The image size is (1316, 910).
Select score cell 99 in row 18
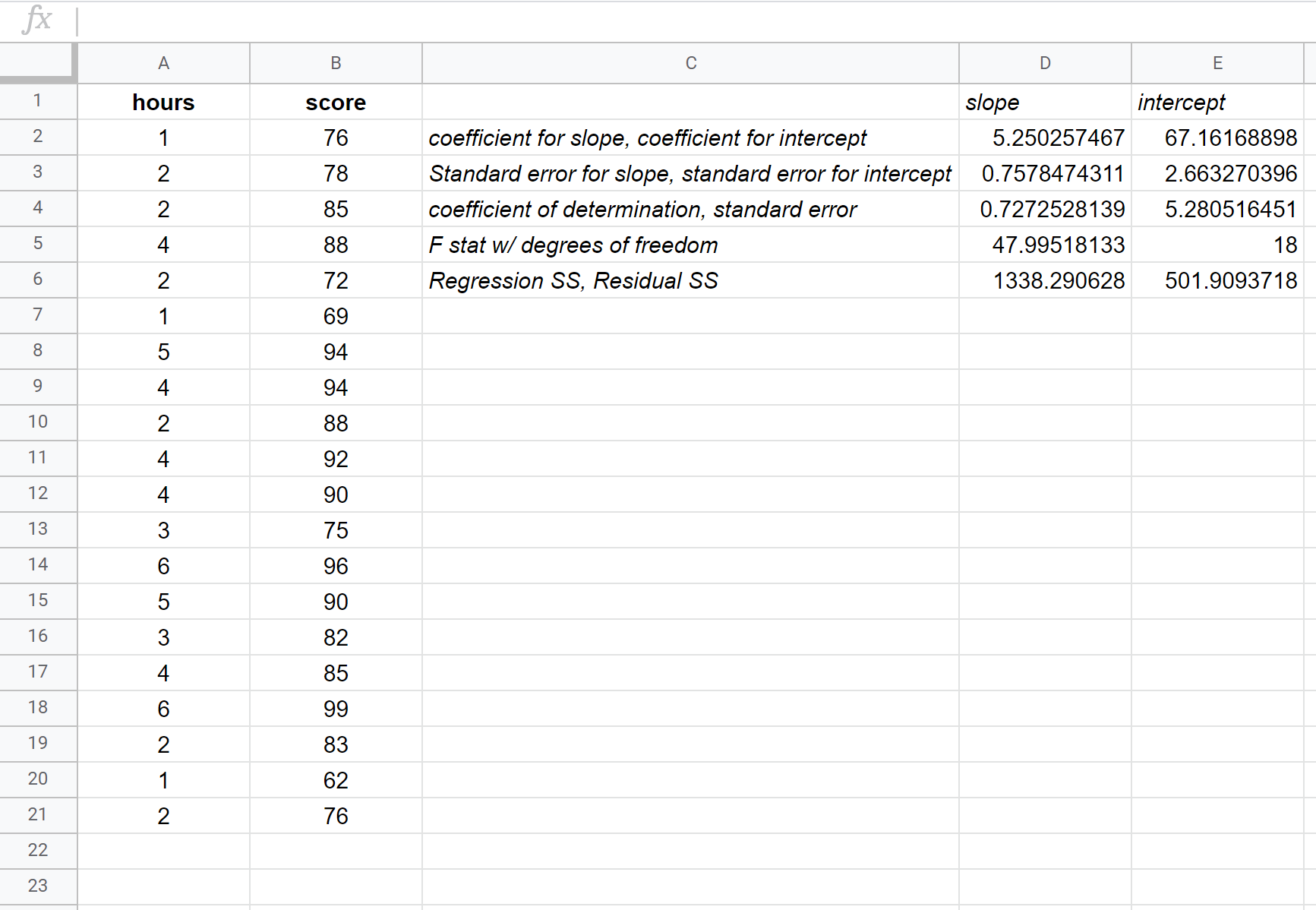click(x=336, y=709)
